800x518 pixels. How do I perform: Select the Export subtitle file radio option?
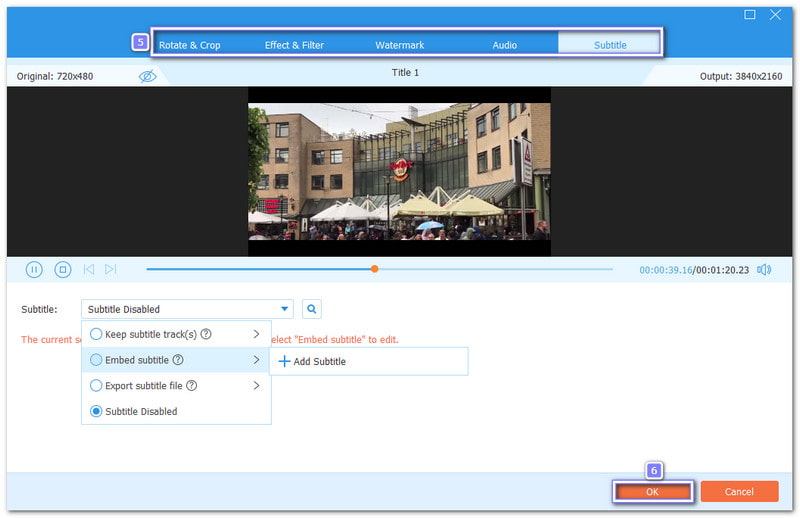[x=97, y=385]
